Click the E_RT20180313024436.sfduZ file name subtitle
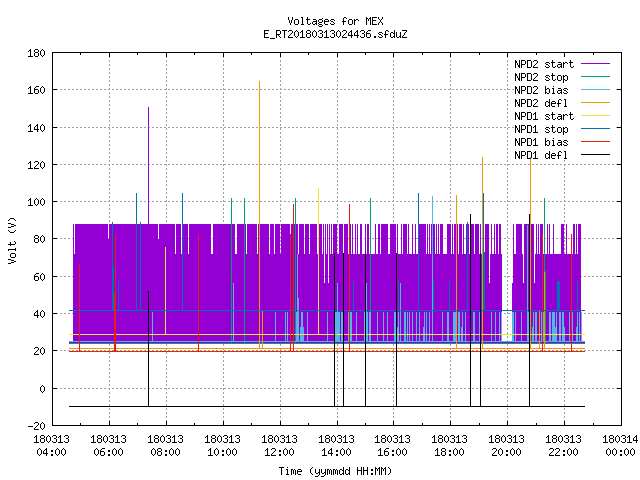Viewport: 640px width, 480px height. [x=335, y=34]
